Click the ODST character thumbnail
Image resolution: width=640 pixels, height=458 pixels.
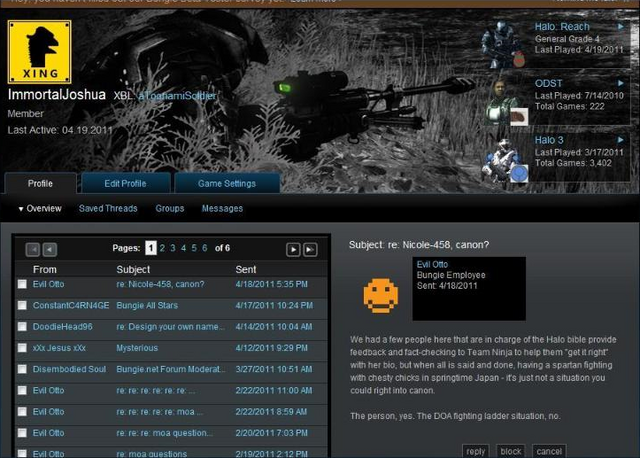click(x=506, y=102)
